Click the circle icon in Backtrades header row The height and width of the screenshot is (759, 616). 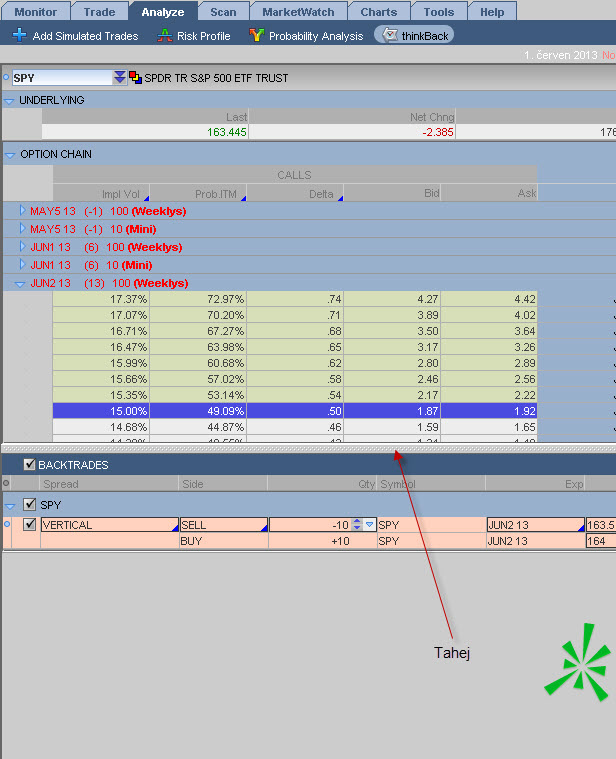[x=6, y=483]
